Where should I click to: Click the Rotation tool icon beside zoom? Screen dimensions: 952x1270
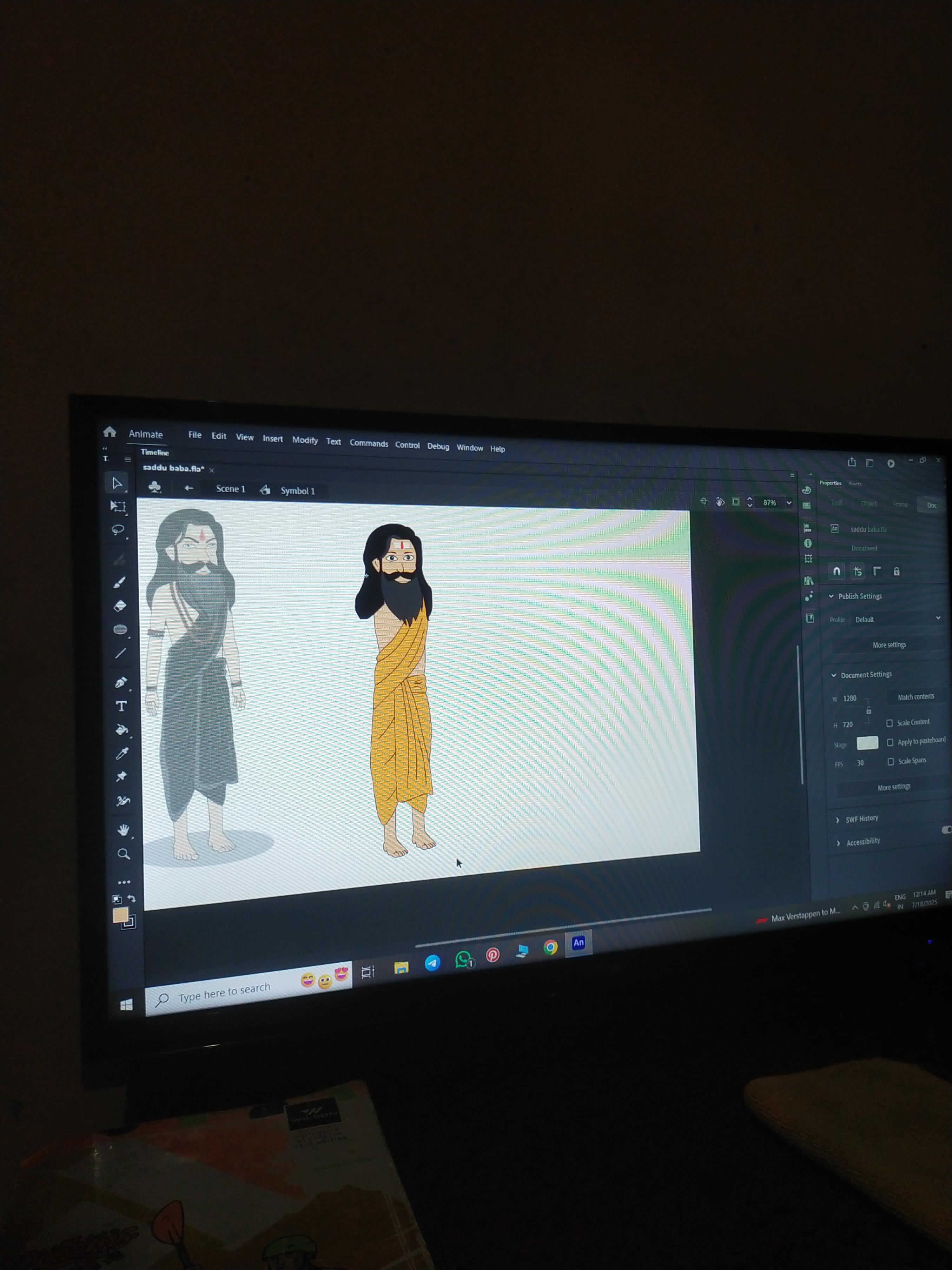720,502
